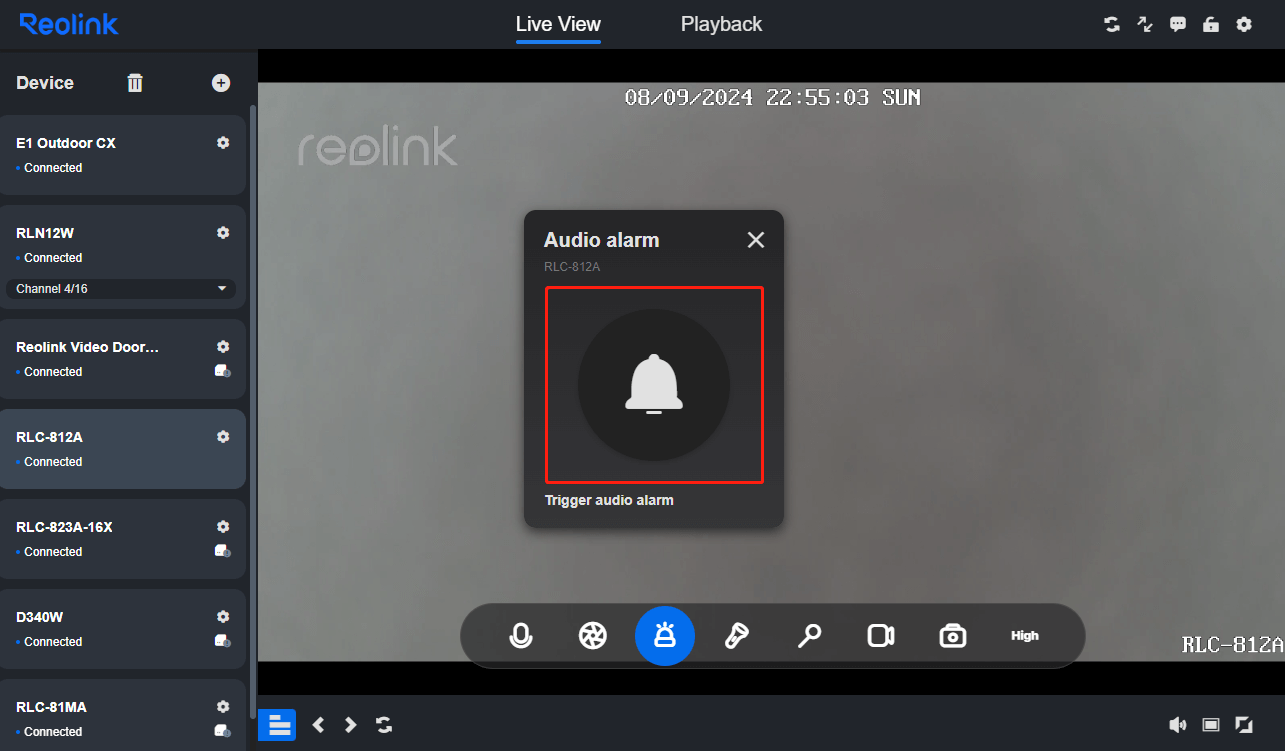Select the D340W device
This screenshot has height=751, width=1285.
tap(122, 629)
